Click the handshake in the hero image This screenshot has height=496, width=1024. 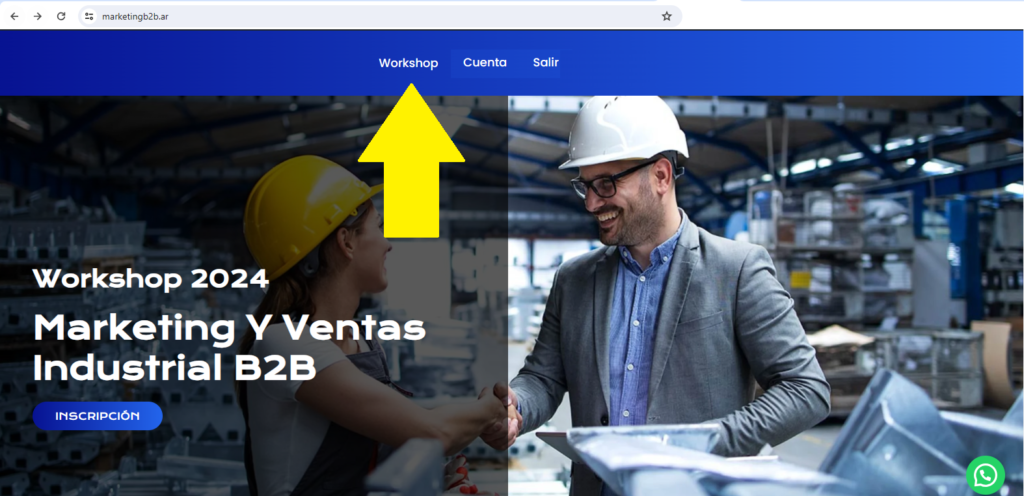click(x=502, y=416)
